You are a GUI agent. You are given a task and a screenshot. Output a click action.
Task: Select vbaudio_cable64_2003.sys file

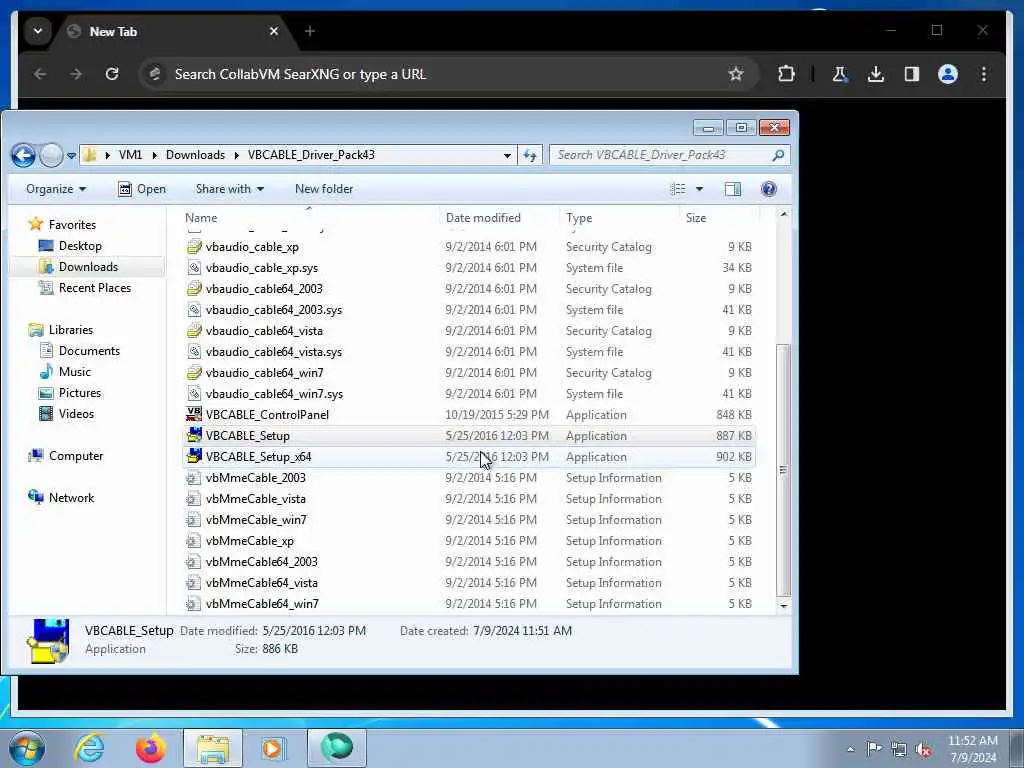[469, 310]
